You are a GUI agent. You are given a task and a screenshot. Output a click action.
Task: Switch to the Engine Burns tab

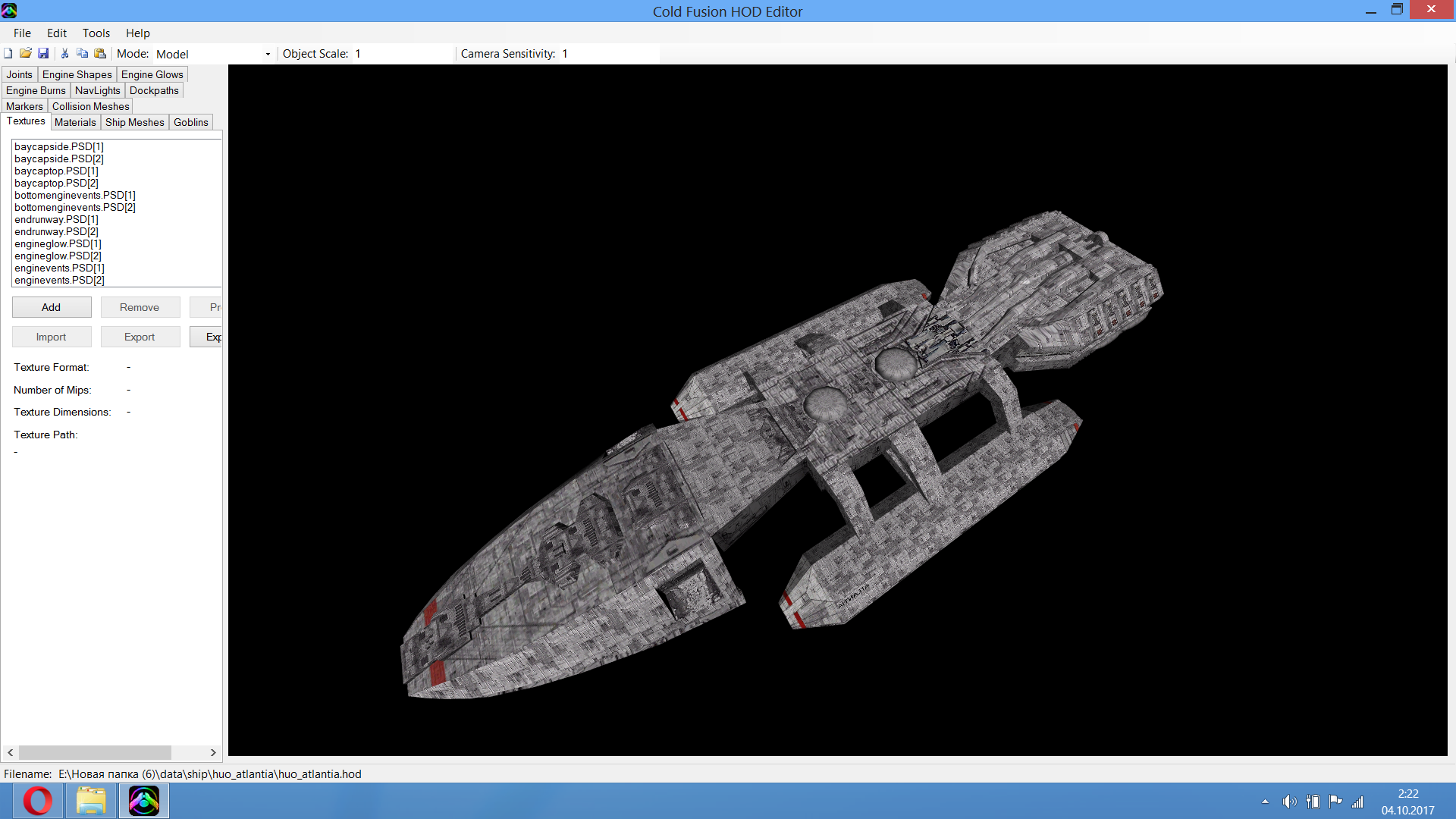[x=36, y=90]
